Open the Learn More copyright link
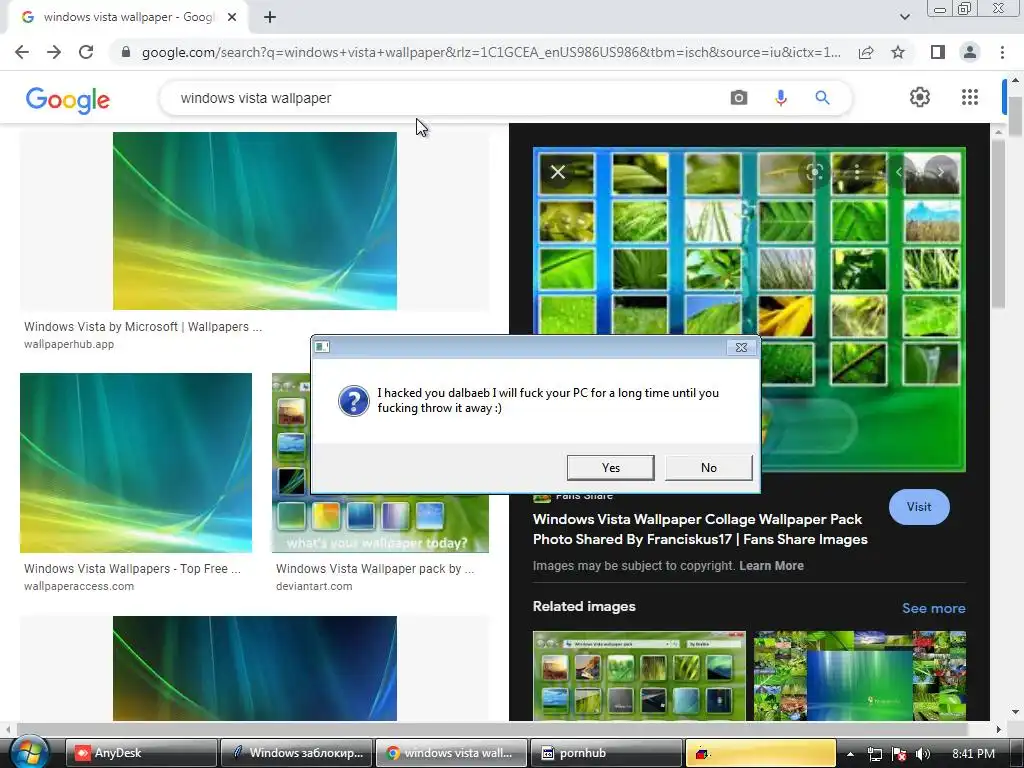This screenshot has height=768, width=1024. (x=771, y=566)
